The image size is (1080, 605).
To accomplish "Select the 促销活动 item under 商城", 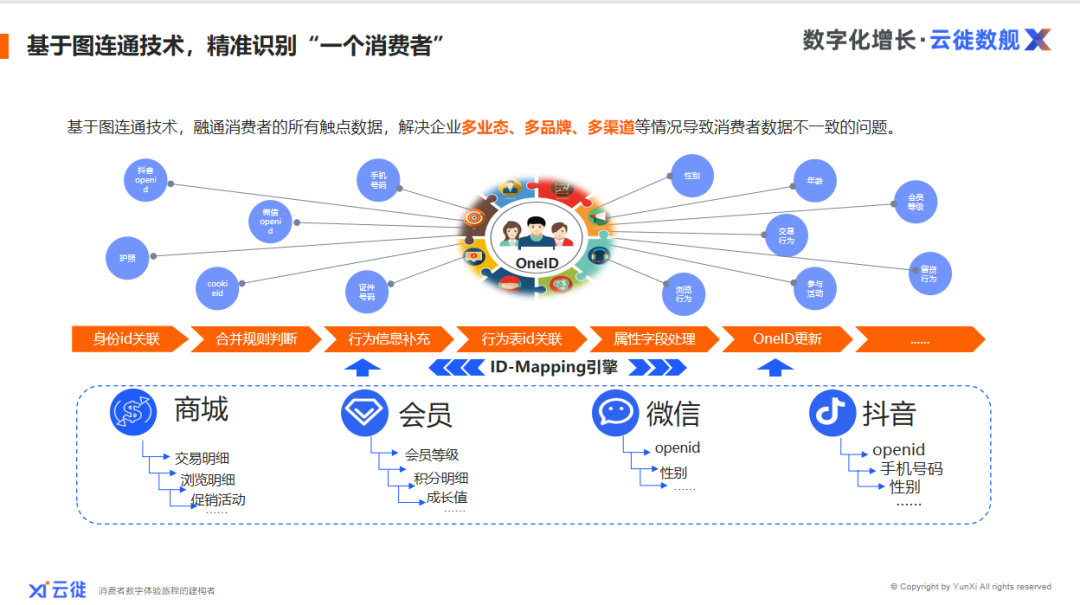I will tap(218, 500).
